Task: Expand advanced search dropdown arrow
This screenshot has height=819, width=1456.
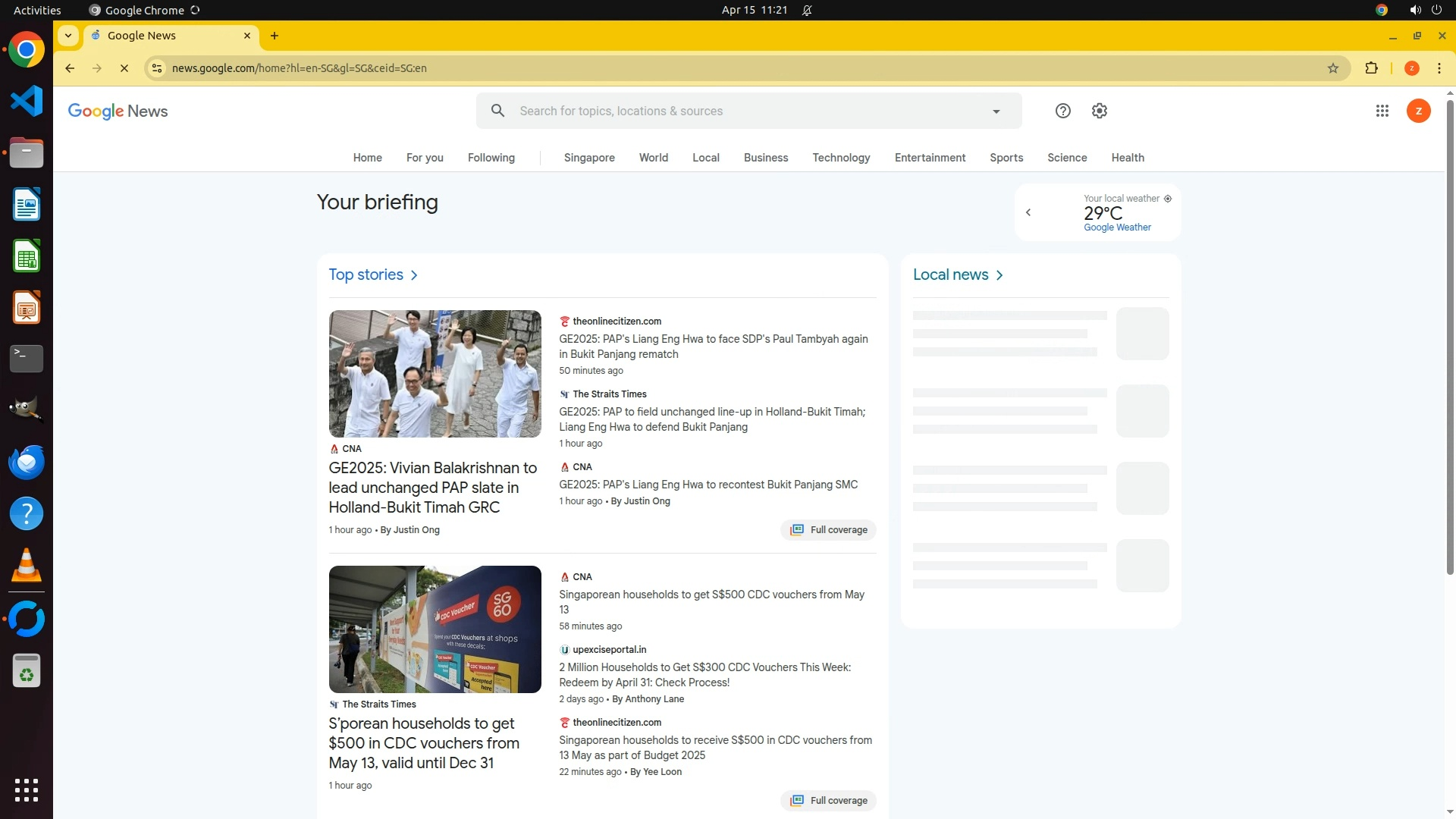Action: (996, 111)
